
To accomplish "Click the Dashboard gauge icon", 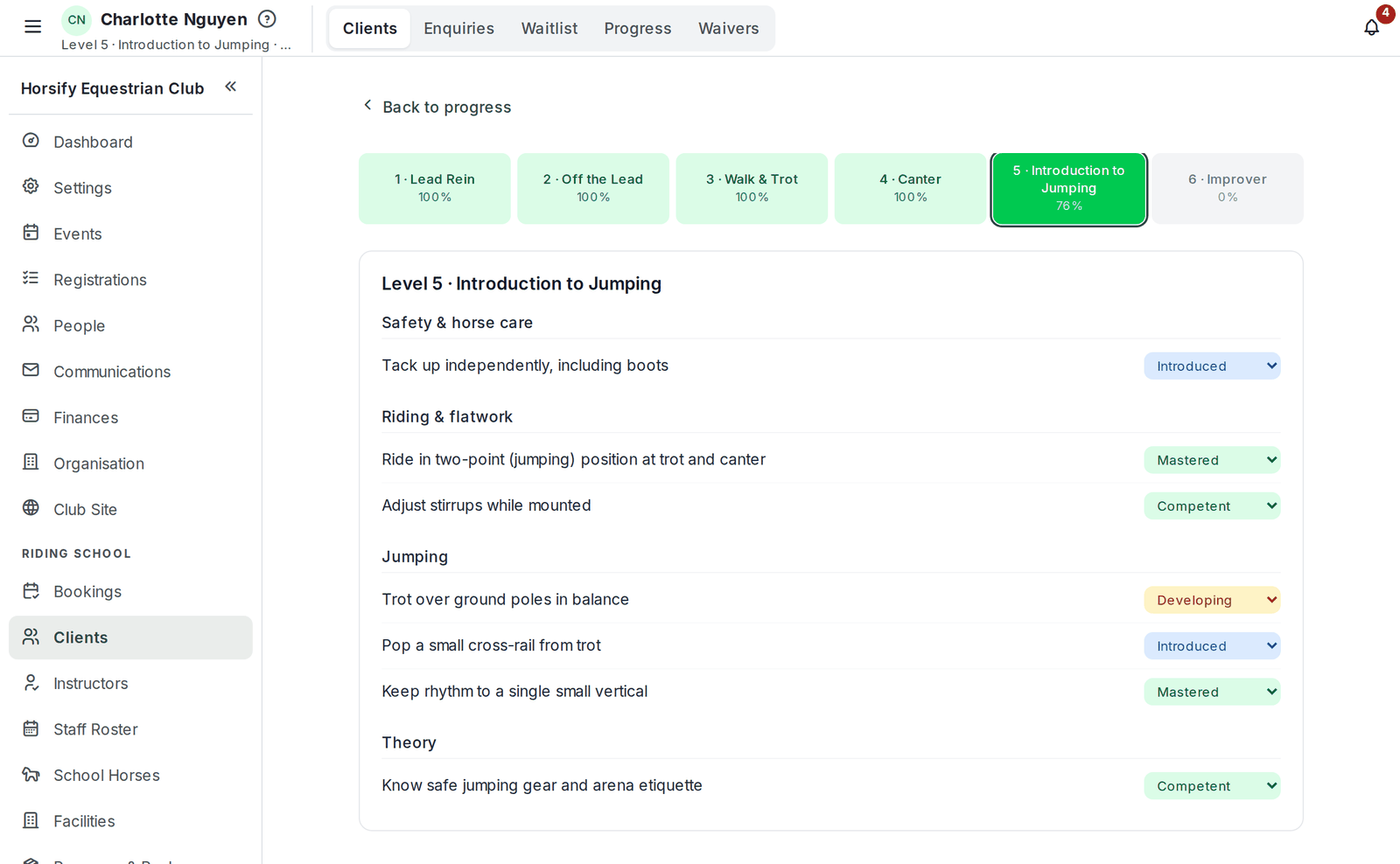I will point(31,141).
